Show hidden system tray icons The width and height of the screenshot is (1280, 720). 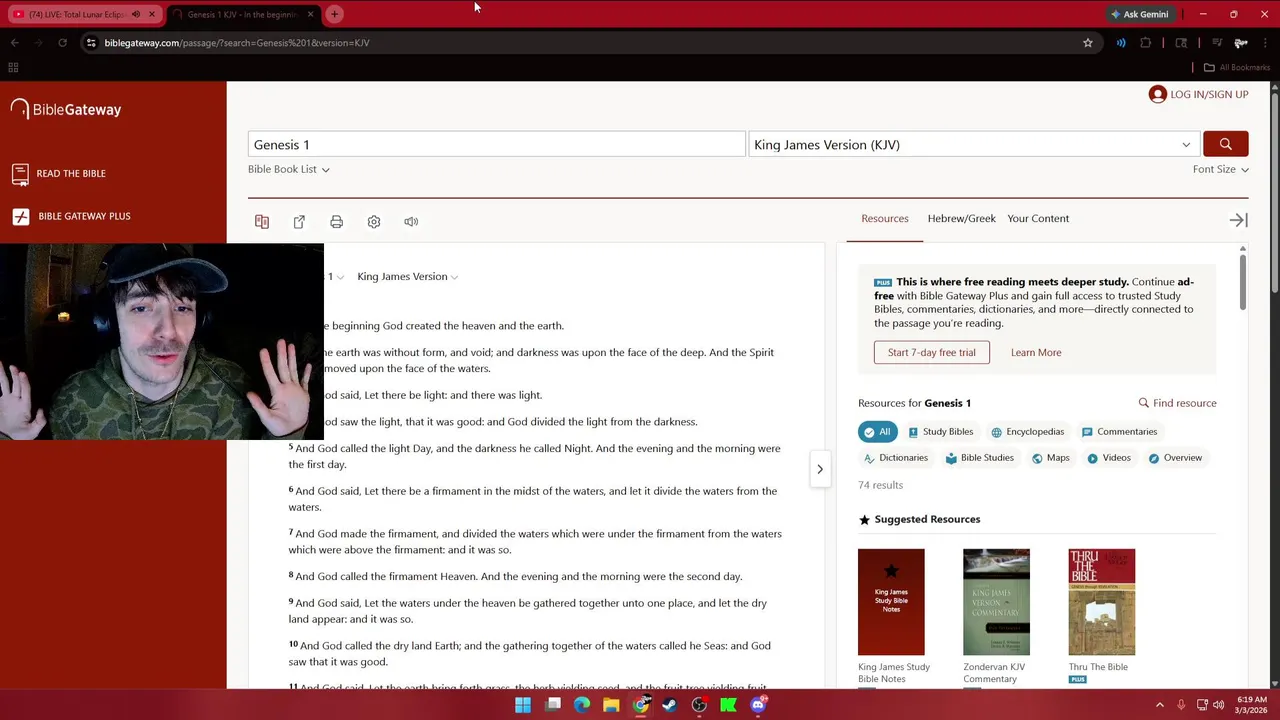tap(1160, 705)
